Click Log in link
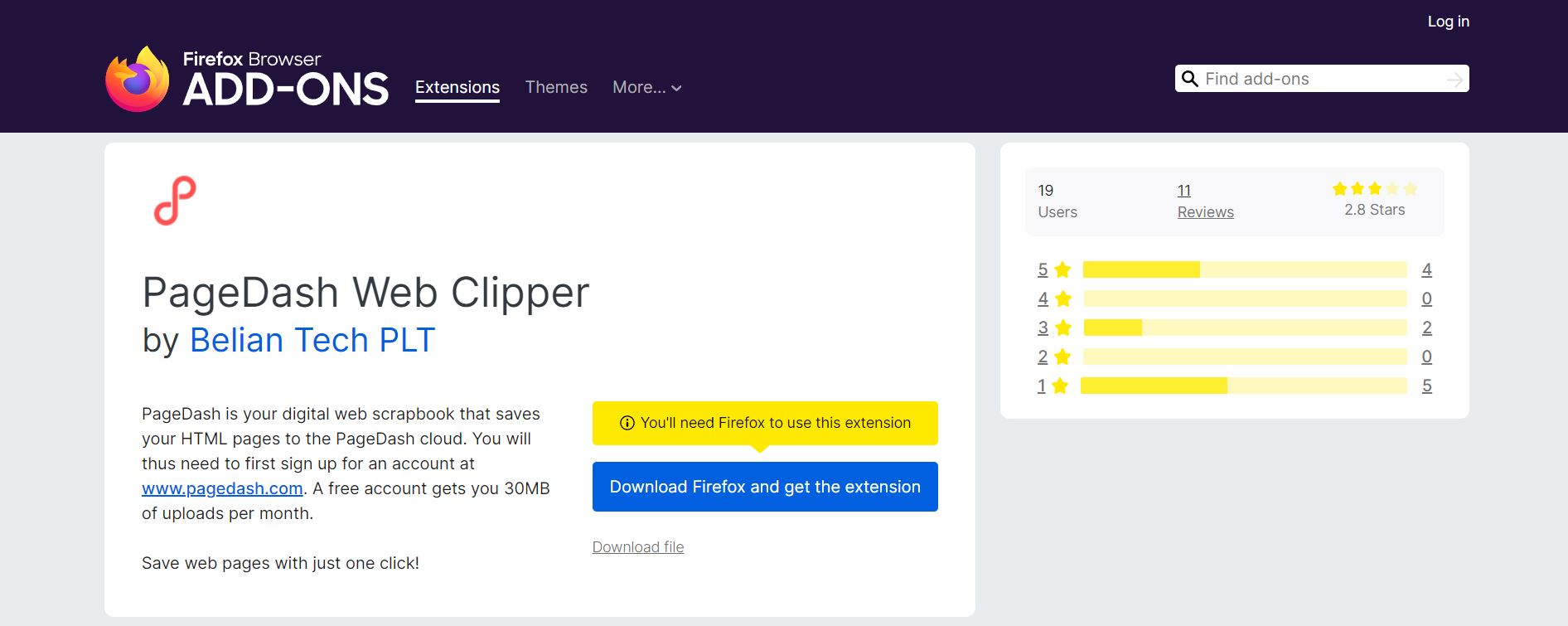 click(1448, 22)
